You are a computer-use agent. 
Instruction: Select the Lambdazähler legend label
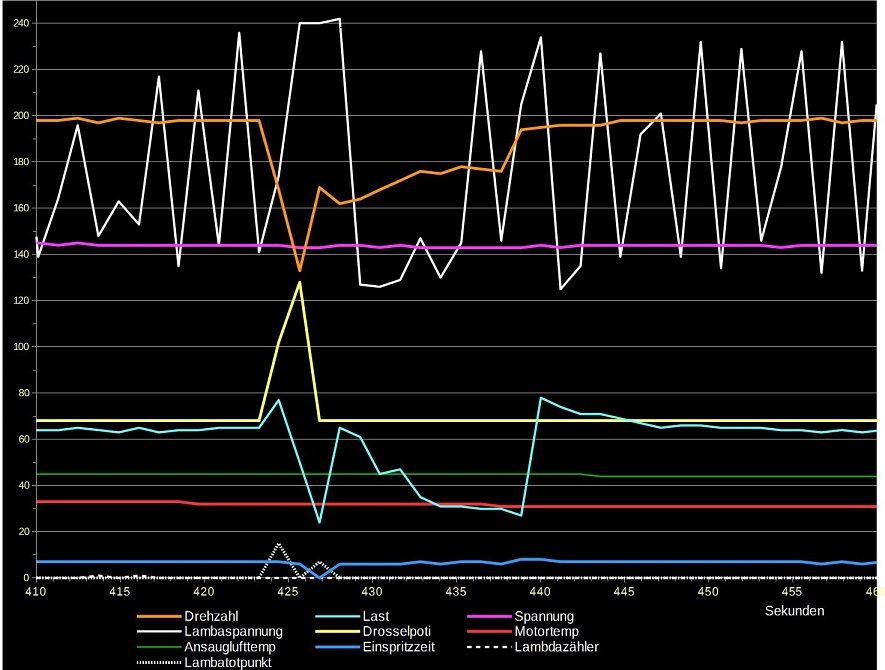coord(556,647)
